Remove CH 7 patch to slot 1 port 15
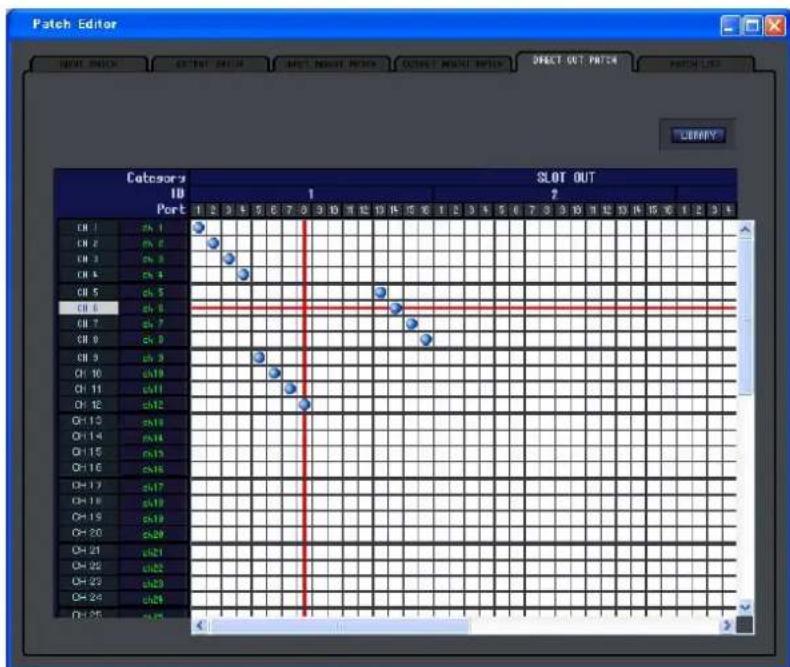Viewport: 790px width, 667px height. 412,323
